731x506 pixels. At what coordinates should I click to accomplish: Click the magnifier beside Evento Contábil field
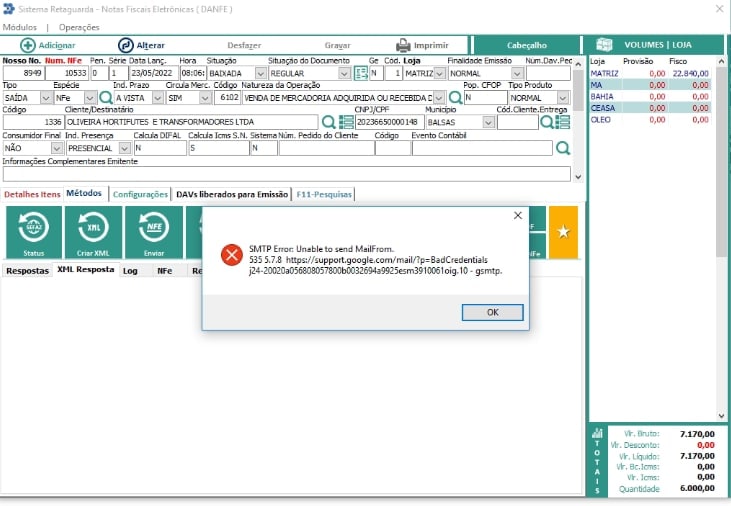pos(563,148)
